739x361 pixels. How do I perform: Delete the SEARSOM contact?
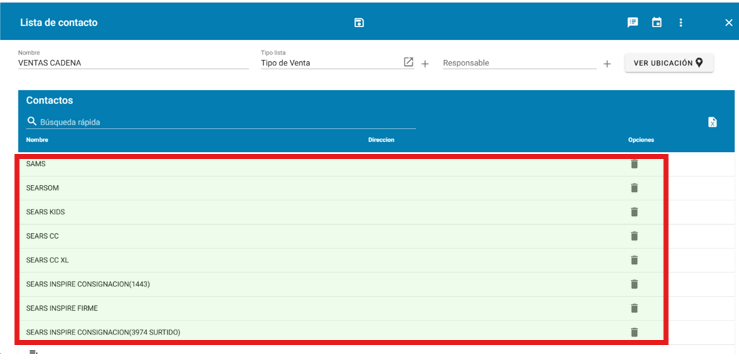coord(634,188)
